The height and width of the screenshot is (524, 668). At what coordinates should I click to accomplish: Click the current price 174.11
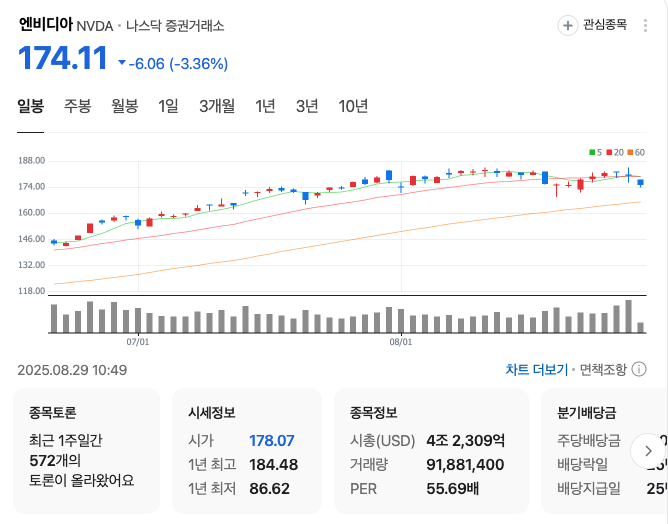coord(63,58)
